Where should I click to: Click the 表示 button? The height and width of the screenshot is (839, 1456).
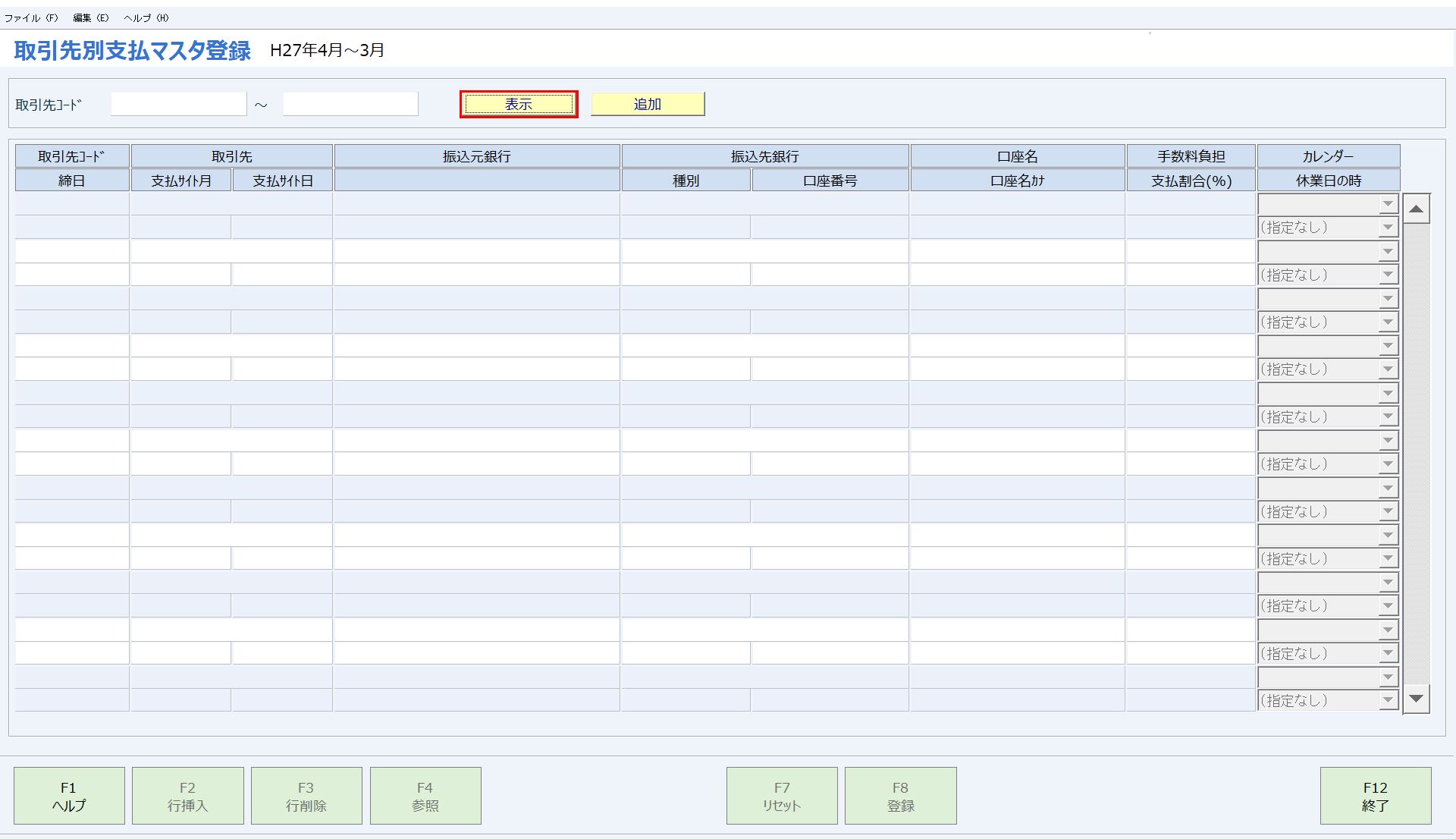point(519,104)
